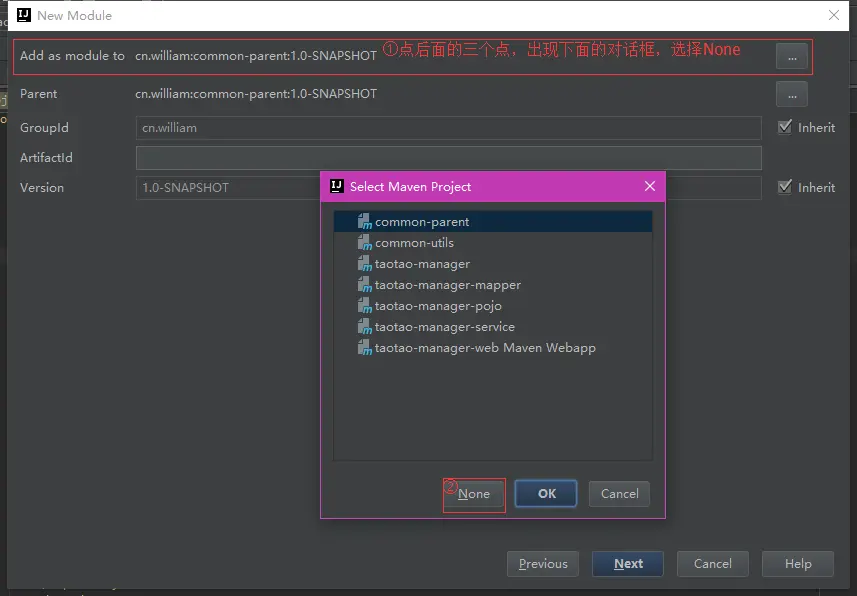The width and height of the screenshot is (857, 596).
Task: Open Help for New Module
Action: [798, 564]
